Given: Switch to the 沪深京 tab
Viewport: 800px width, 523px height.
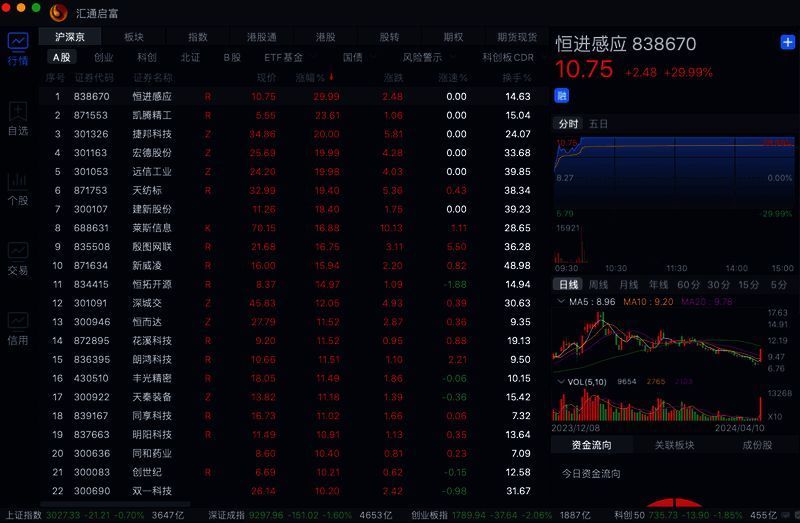Looking at the screenshot, I should pos(70,37).
